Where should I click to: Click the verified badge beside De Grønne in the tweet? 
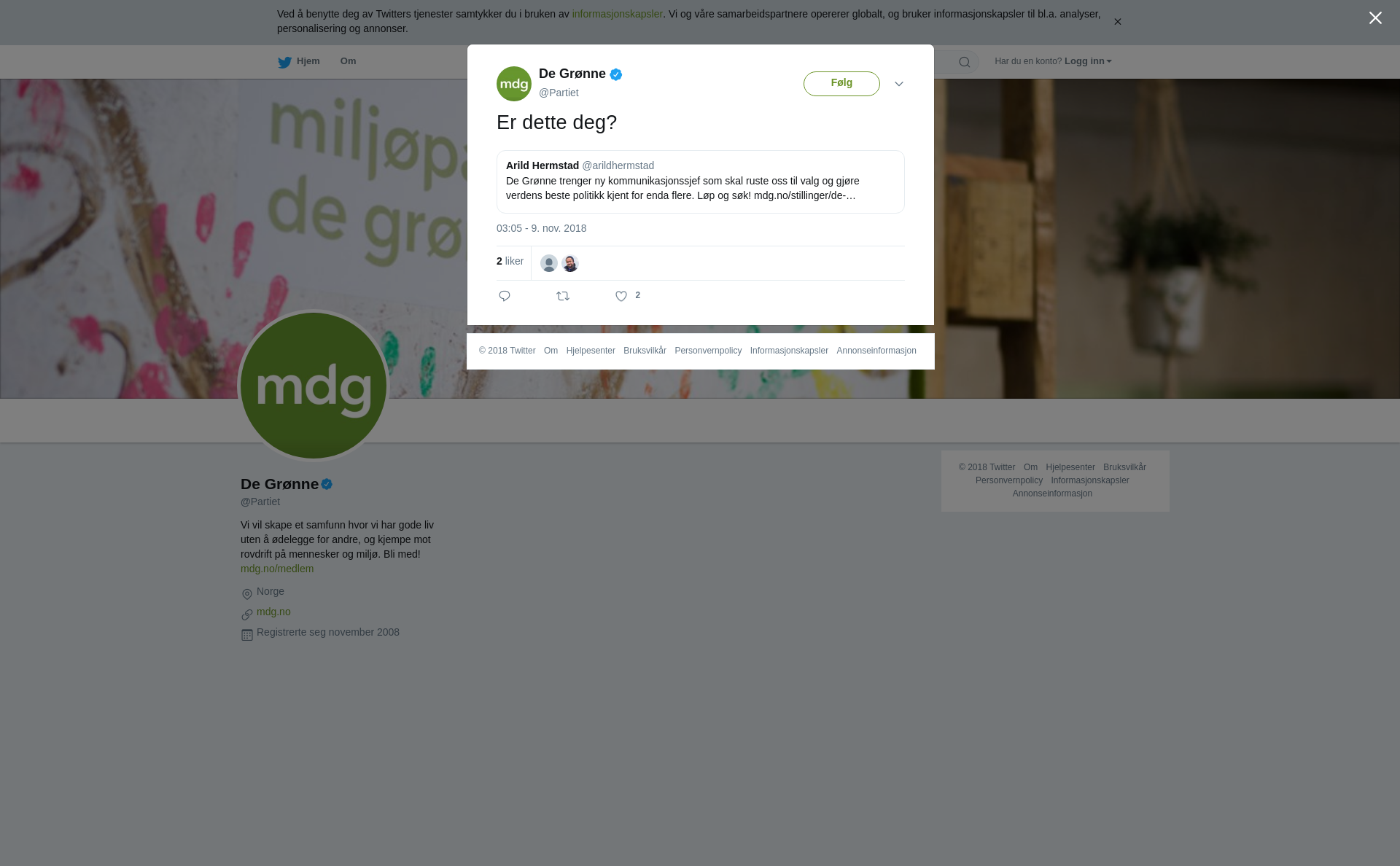pyautogui.click(x=616, y=74)
